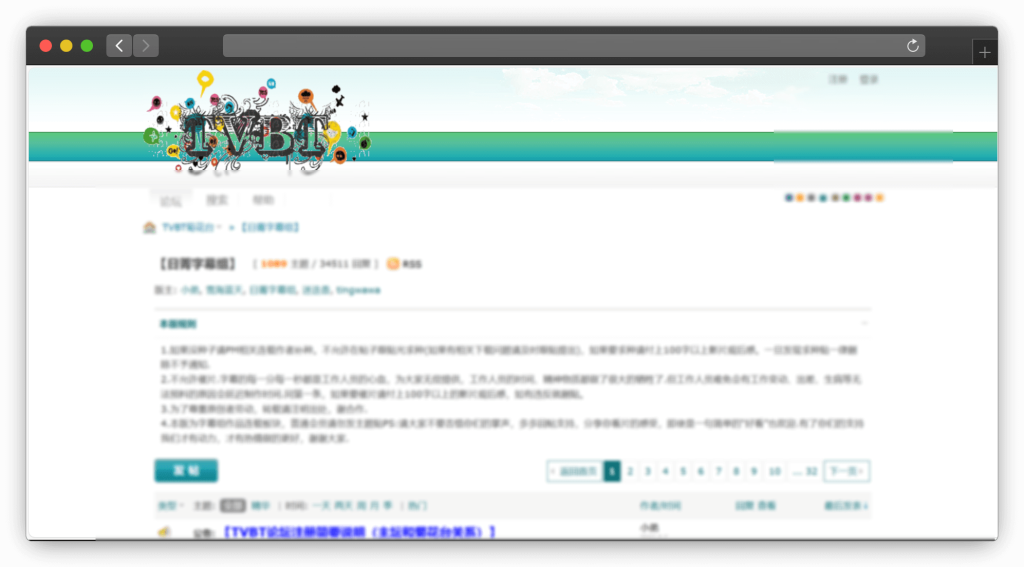Filter threads by 精华 digest
Screen dimensions: 1024x567
[261, 506]
